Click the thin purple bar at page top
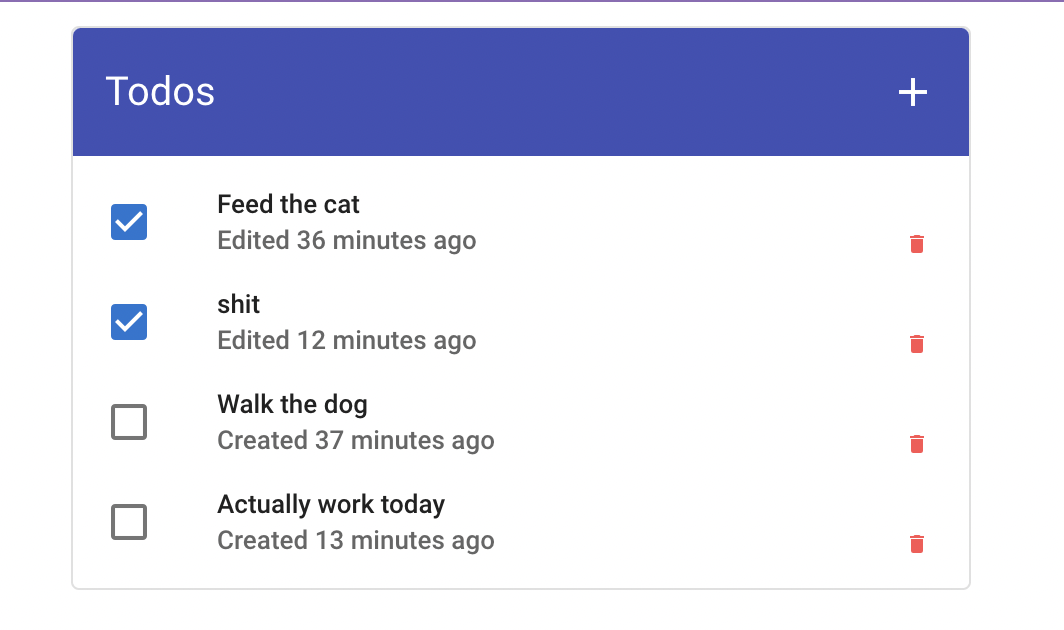This screenshot has height=630, width=1064. pyautogui.click(x=532, y=1)
